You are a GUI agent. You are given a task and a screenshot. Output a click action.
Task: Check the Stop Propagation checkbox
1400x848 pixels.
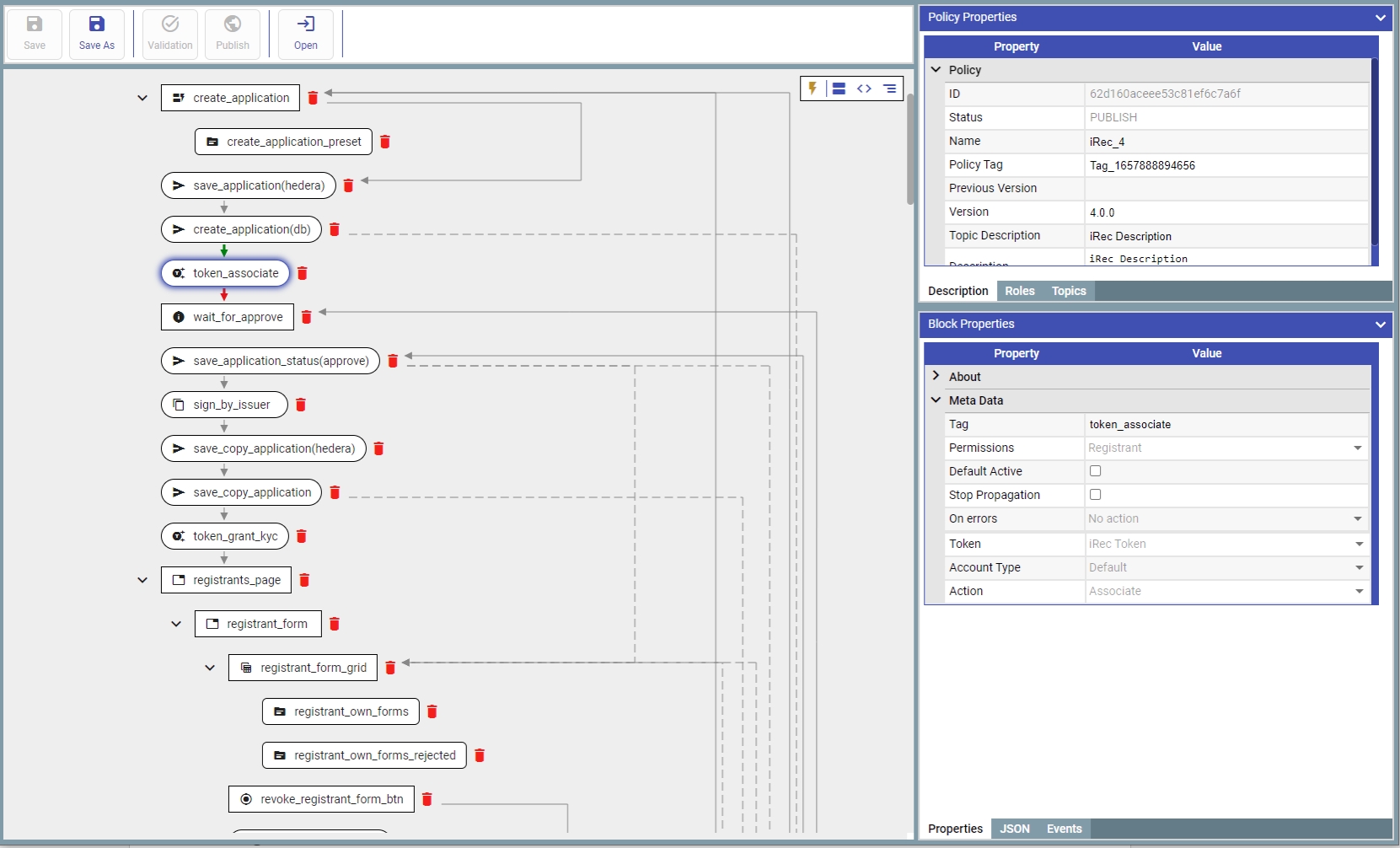(1095, 495)
